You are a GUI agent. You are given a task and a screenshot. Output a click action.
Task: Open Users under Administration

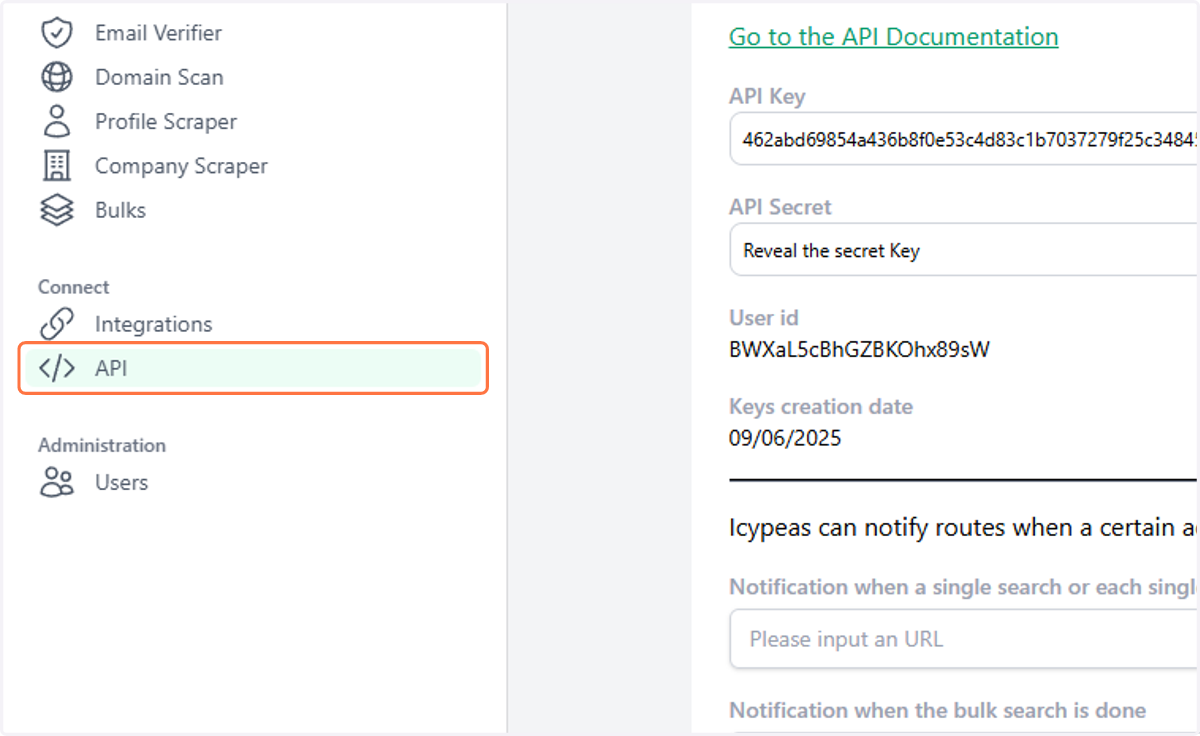coord(121,482)
